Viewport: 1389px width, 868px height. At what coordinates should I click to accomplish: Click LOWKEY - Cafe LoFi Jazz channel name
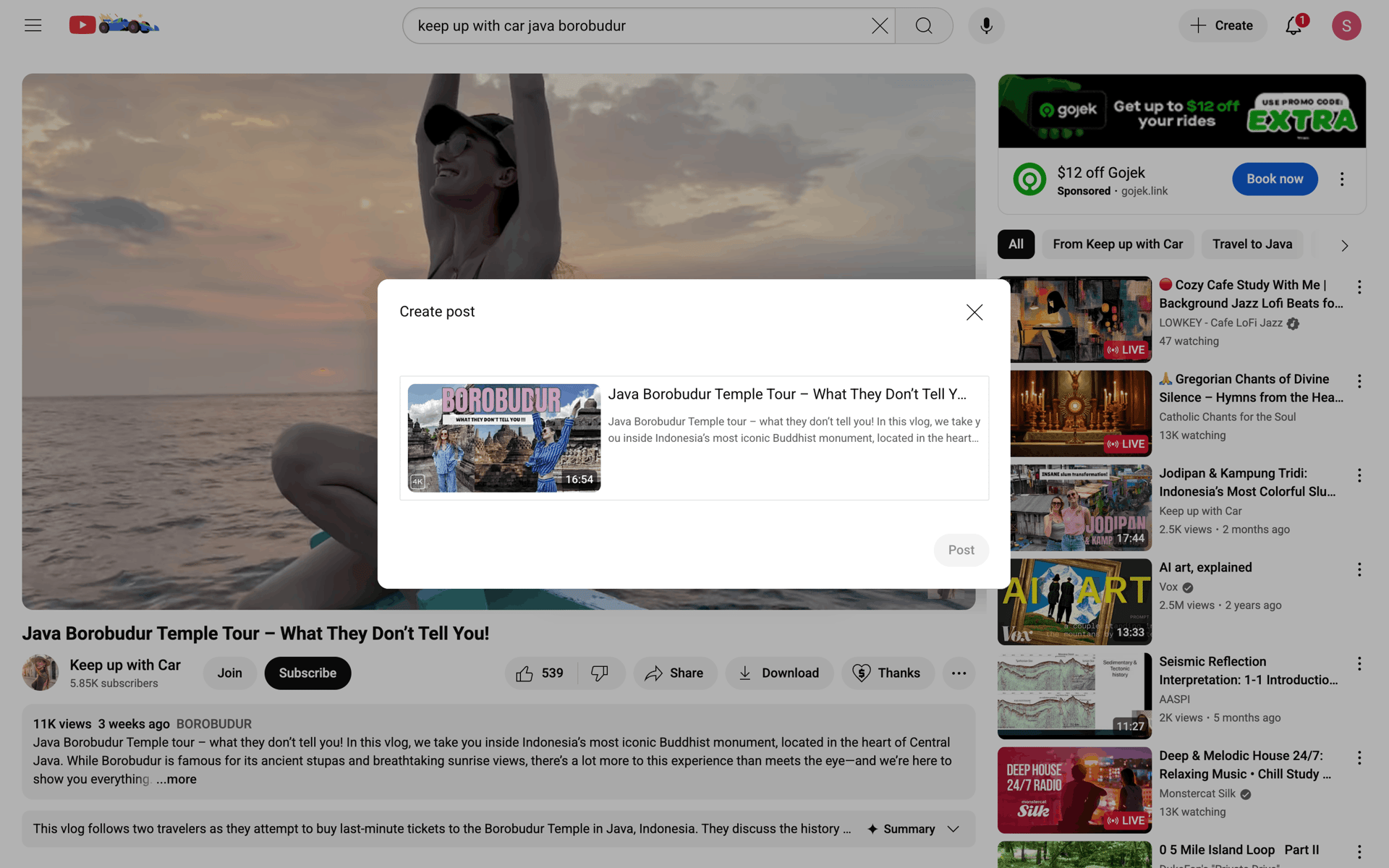pos(1220,323)
